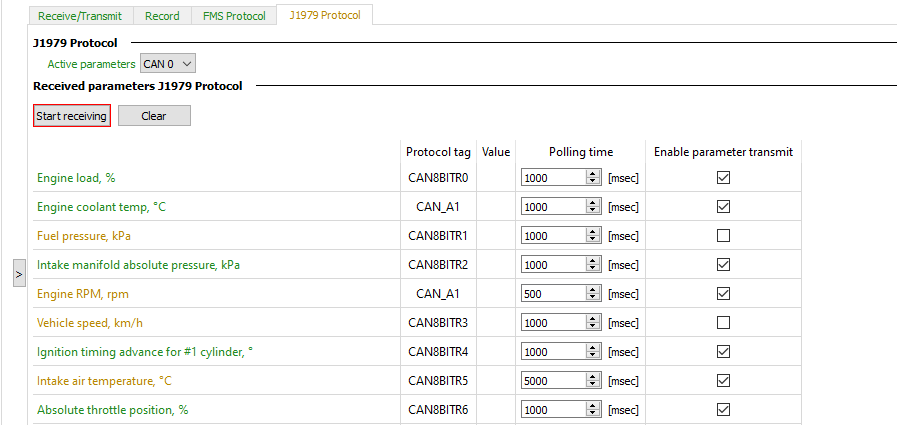Increase Vehicle speed polling time spinner

pos(592,319)
